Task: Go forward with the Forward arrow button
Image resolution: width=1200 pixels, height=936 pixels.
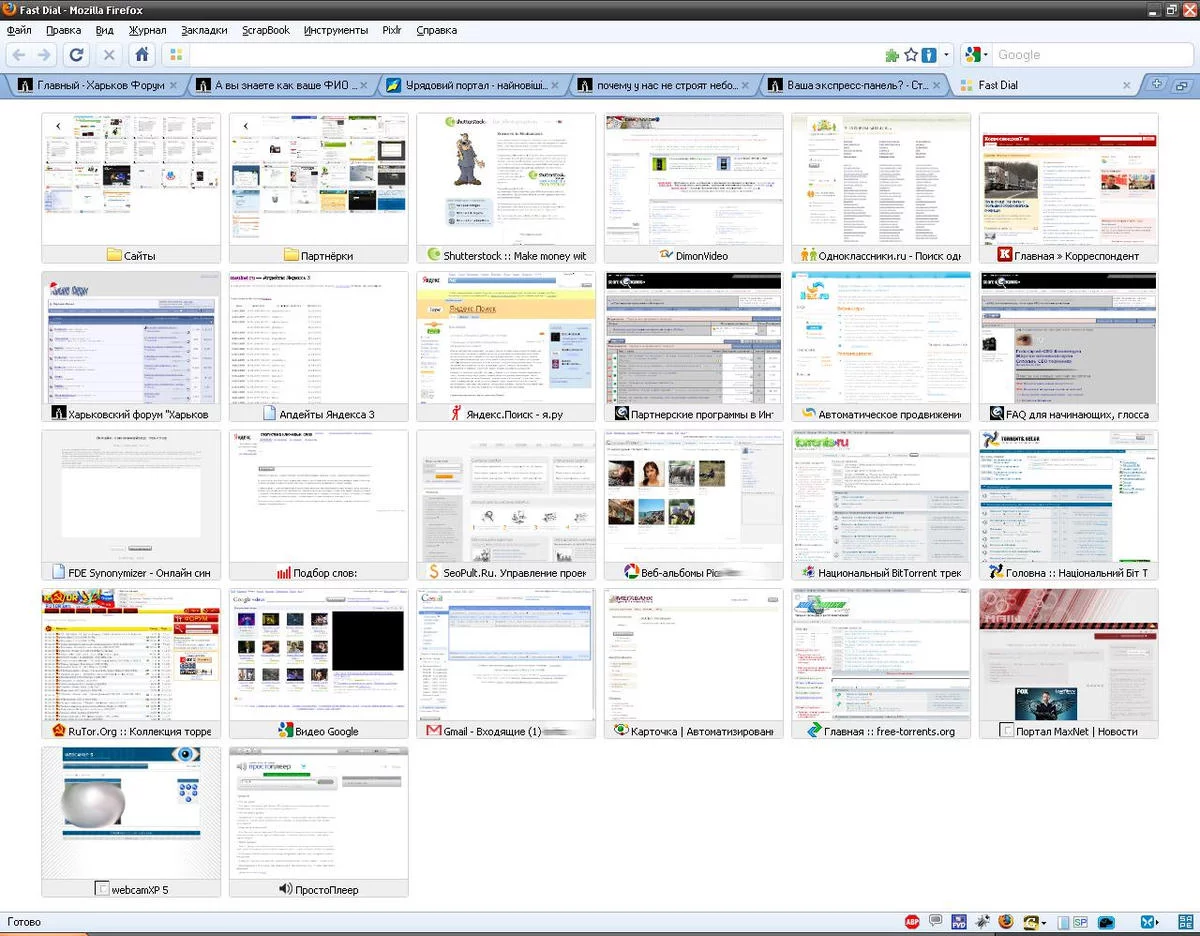Action: click(x=43, y=55)
